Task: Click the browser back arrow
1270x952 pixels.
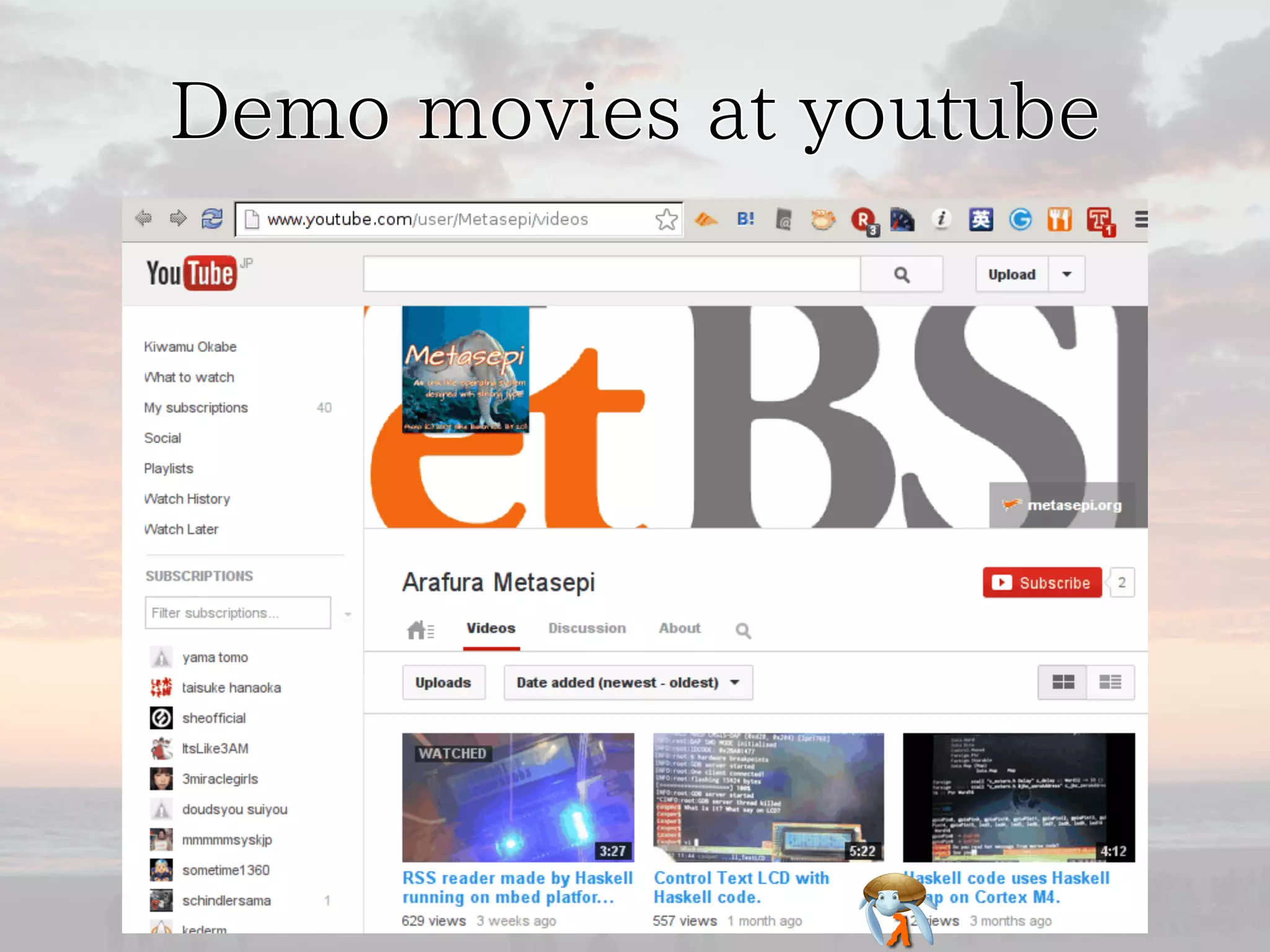Action: (143, 218)
